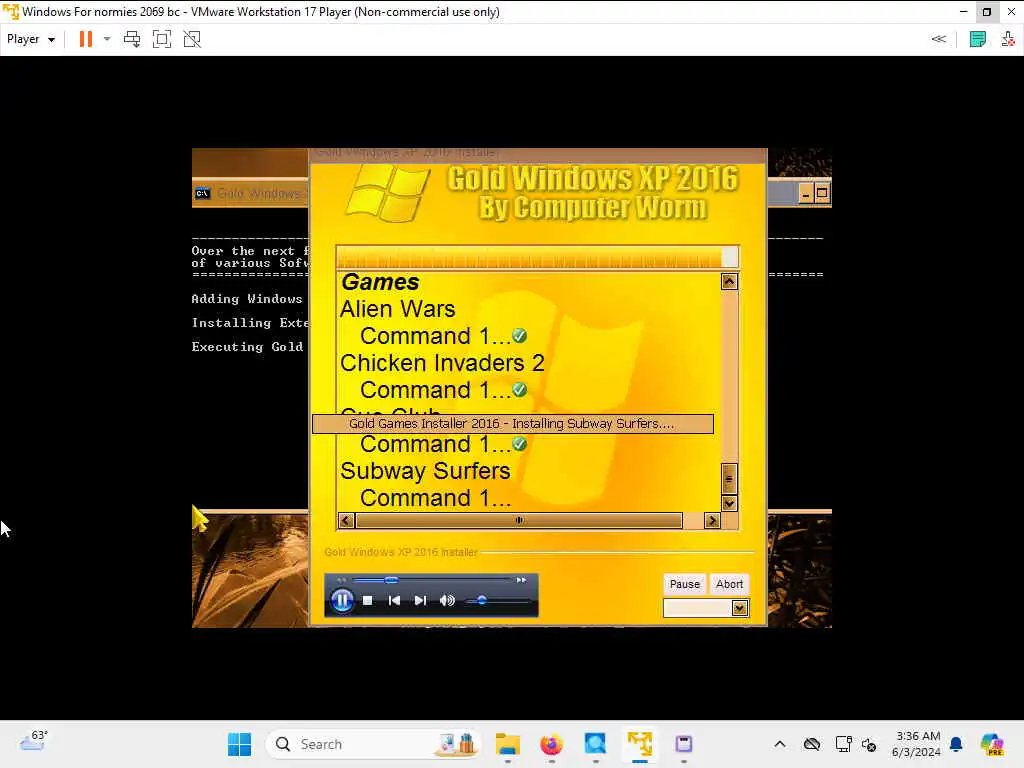
Task: Expand the power options arrow beside the pause icon
Action: tap(107, 39)
